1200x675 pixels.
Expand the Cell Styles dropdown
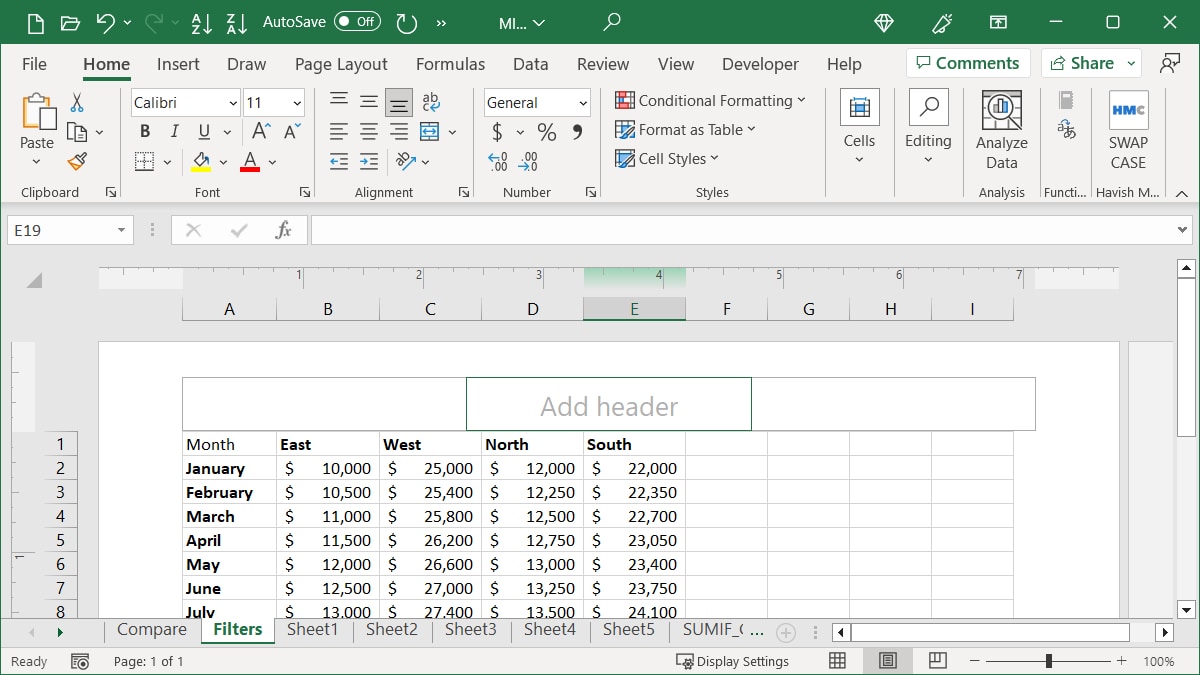[x=667, y=158]
